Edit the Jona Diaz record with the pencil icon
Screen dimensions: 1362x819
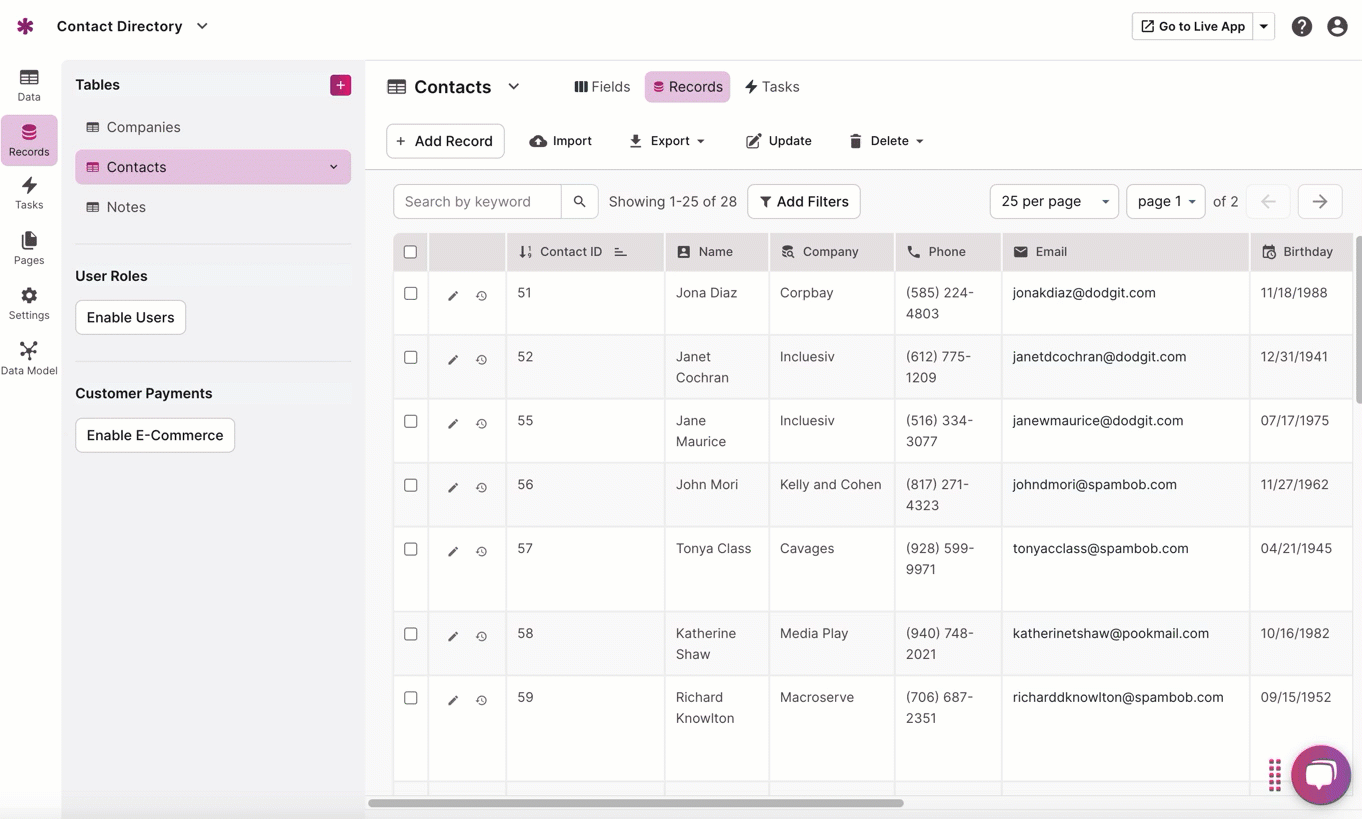[x=453, y=296]
